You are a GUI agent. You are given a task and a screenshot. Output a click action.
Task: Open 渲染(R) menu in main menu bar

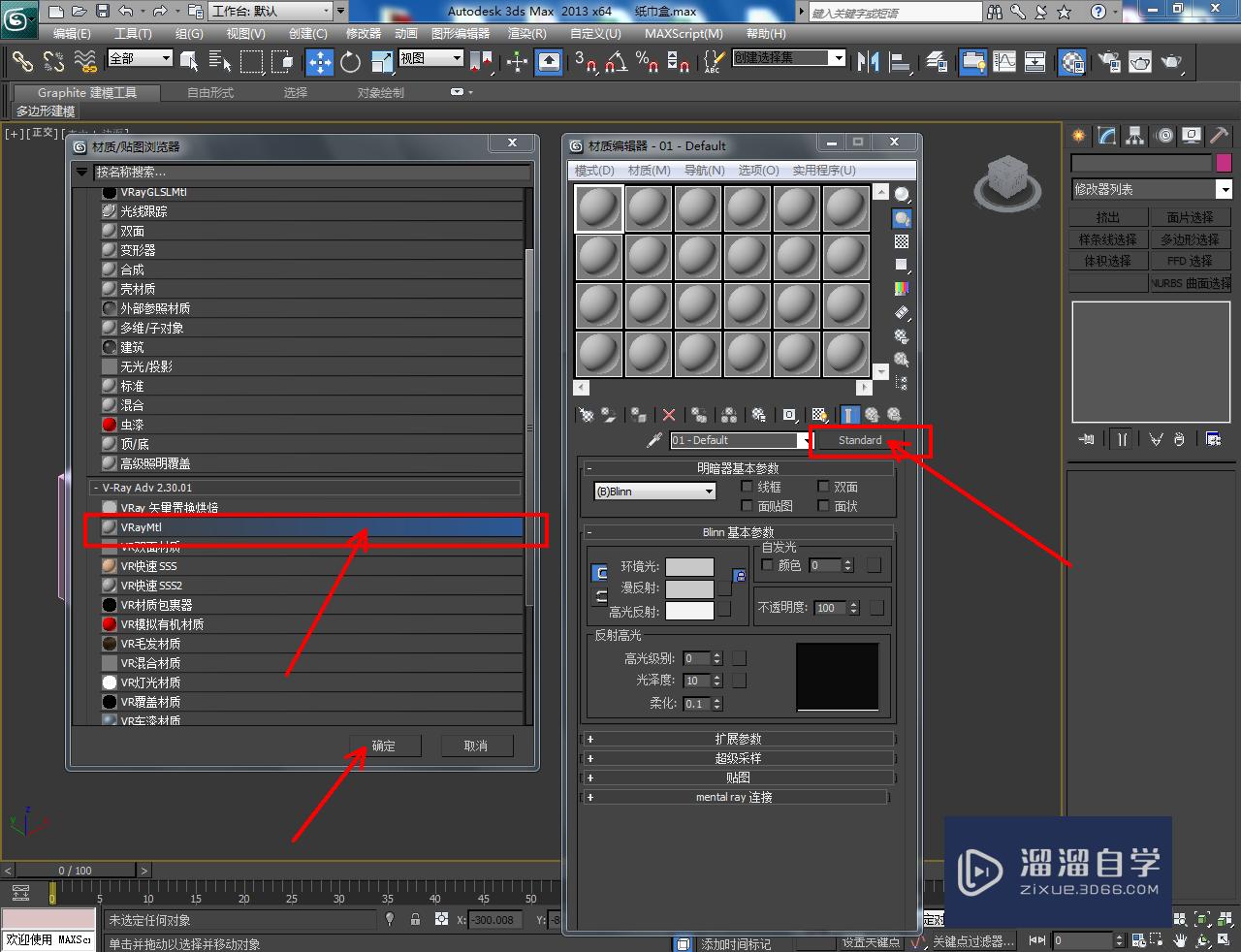pyautogui.click(x=526, y=33)
